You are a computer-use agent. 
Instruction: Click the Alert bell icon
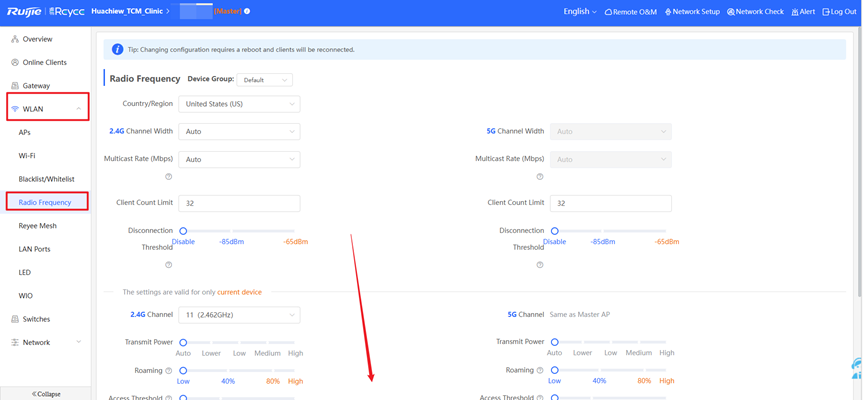(794, 12)
